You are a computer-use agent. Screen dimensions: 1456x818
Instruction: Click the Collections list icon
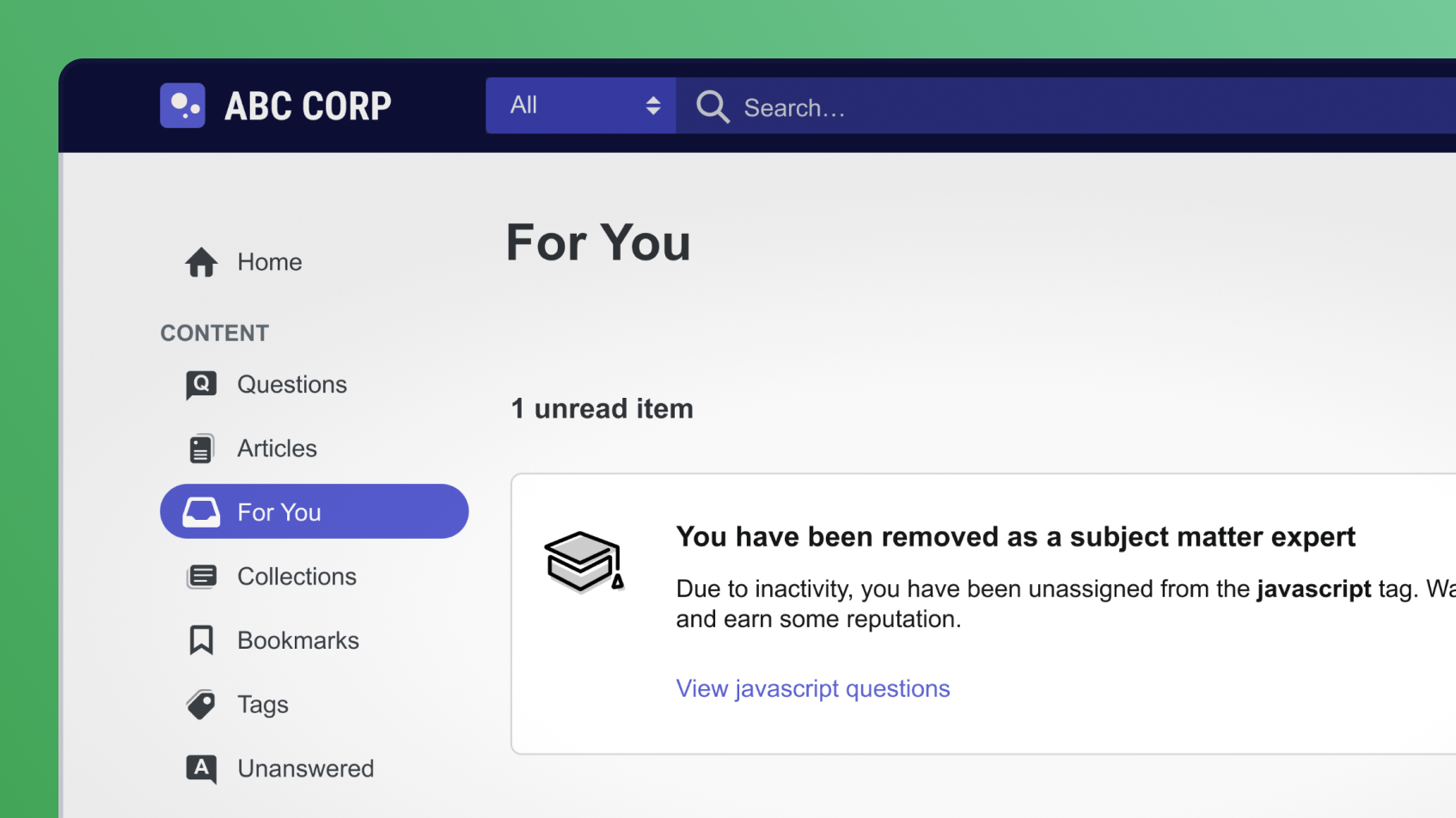pyautogui.click(x=202, y=577)
